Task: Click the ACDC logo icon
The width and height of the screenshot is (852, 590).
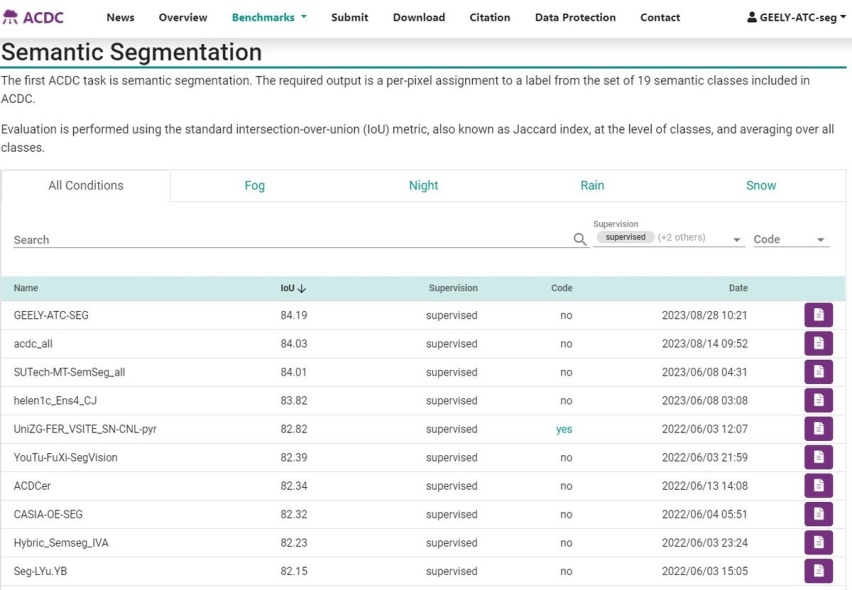Action: click(10, 17)
